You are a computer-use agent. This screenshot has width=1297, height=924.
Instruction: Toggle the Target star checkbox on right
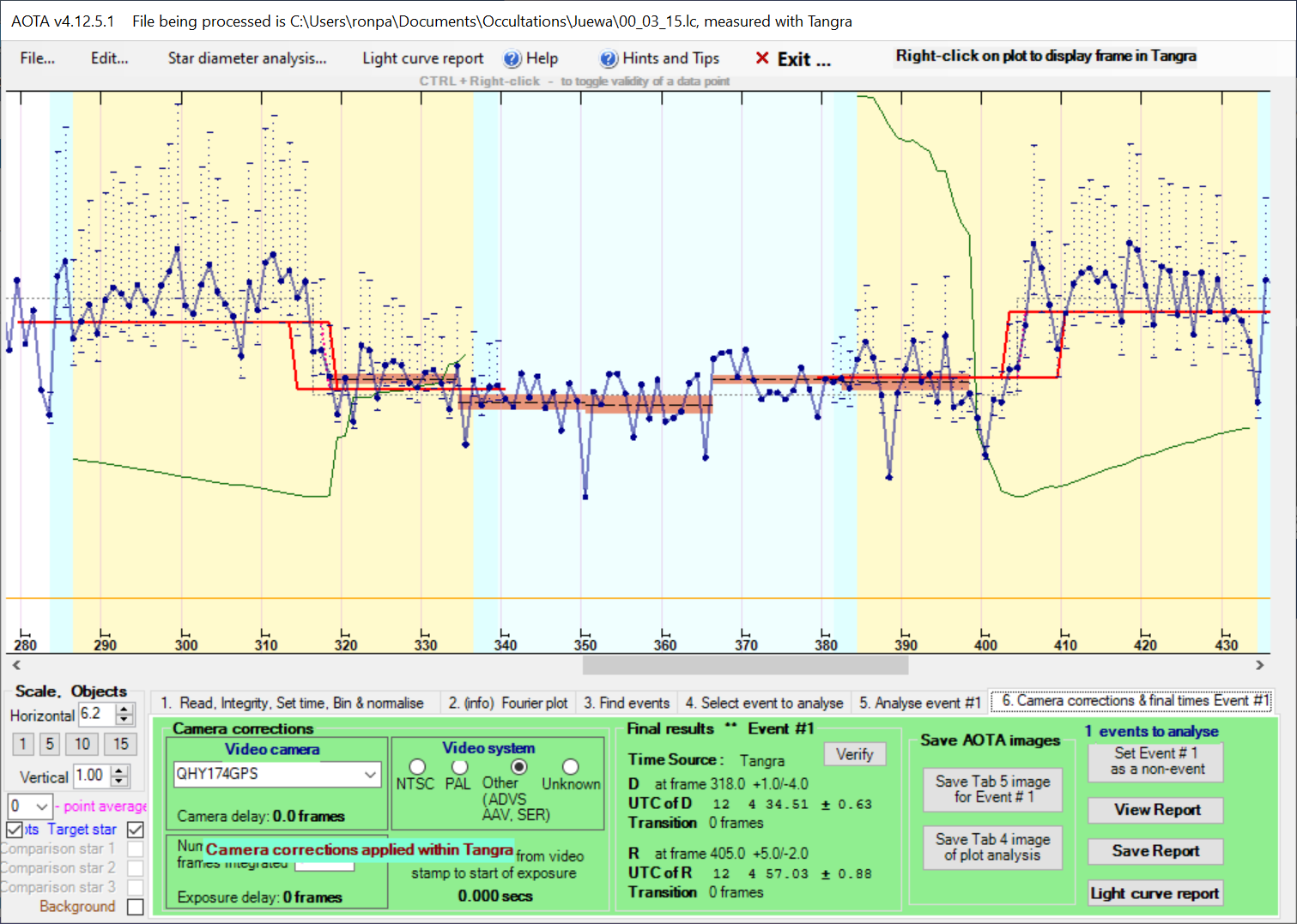click(136, 830)
